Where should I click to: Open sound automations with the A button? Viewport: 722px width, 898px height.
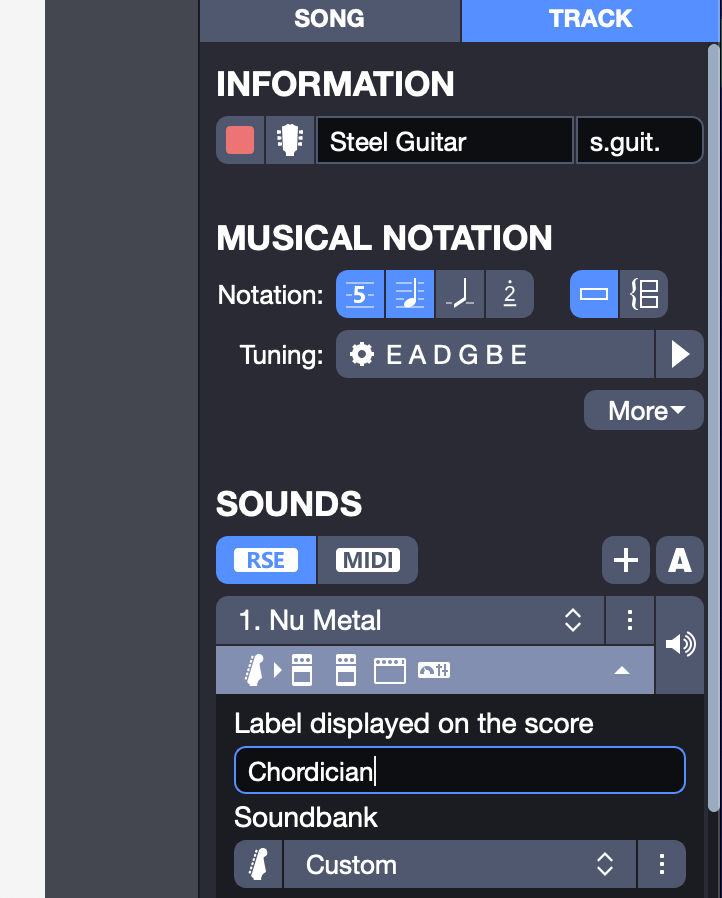[x=680, y=560]
